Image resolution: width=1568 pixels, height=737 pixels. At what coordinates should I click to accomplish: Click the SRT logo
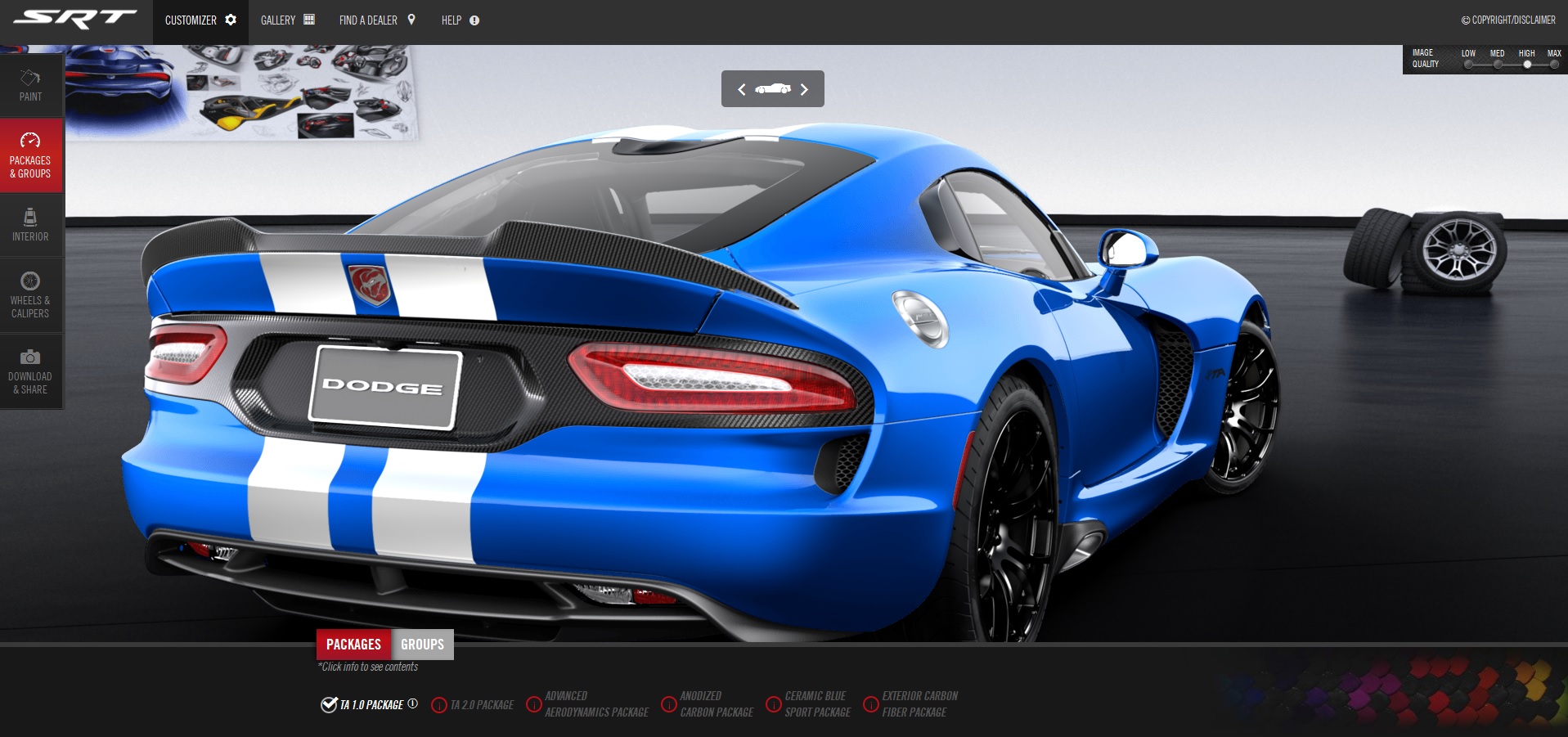pos(74,20)
